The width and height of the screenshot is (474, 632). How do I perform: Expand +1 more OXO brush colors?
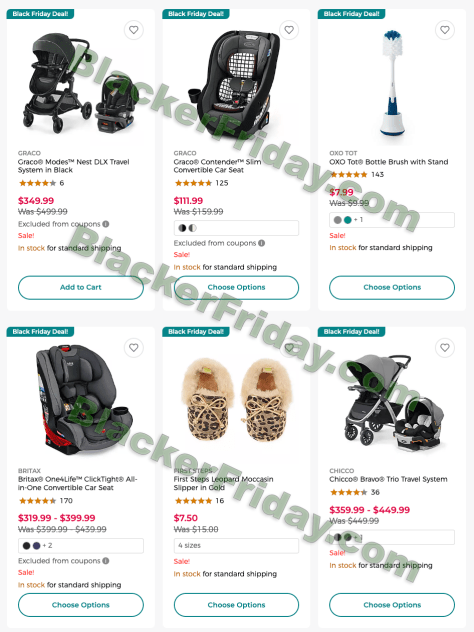coord(358,220)
